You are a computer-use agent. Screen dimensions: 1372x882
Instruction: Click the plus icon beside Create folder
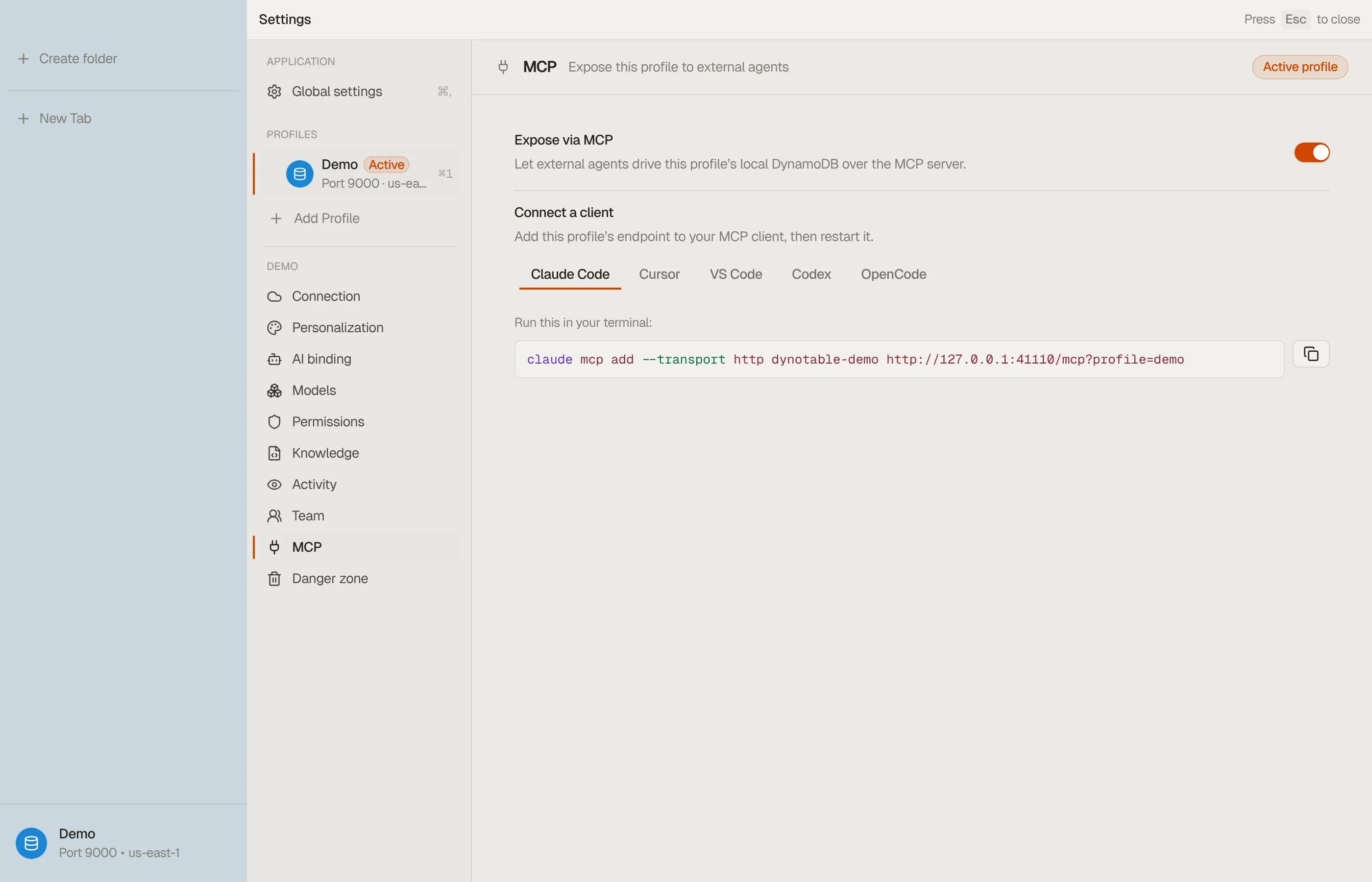(x=24, y=58)
